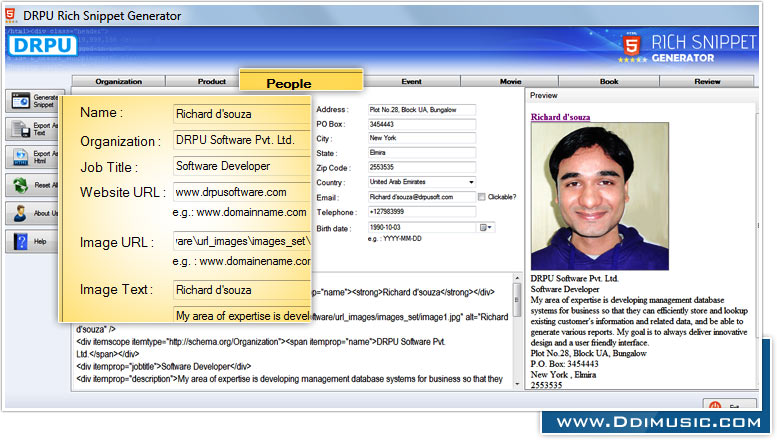The width and height of the screenshot is (777, 440).
Task: Open Help via question mark icon
Action: 20,241
